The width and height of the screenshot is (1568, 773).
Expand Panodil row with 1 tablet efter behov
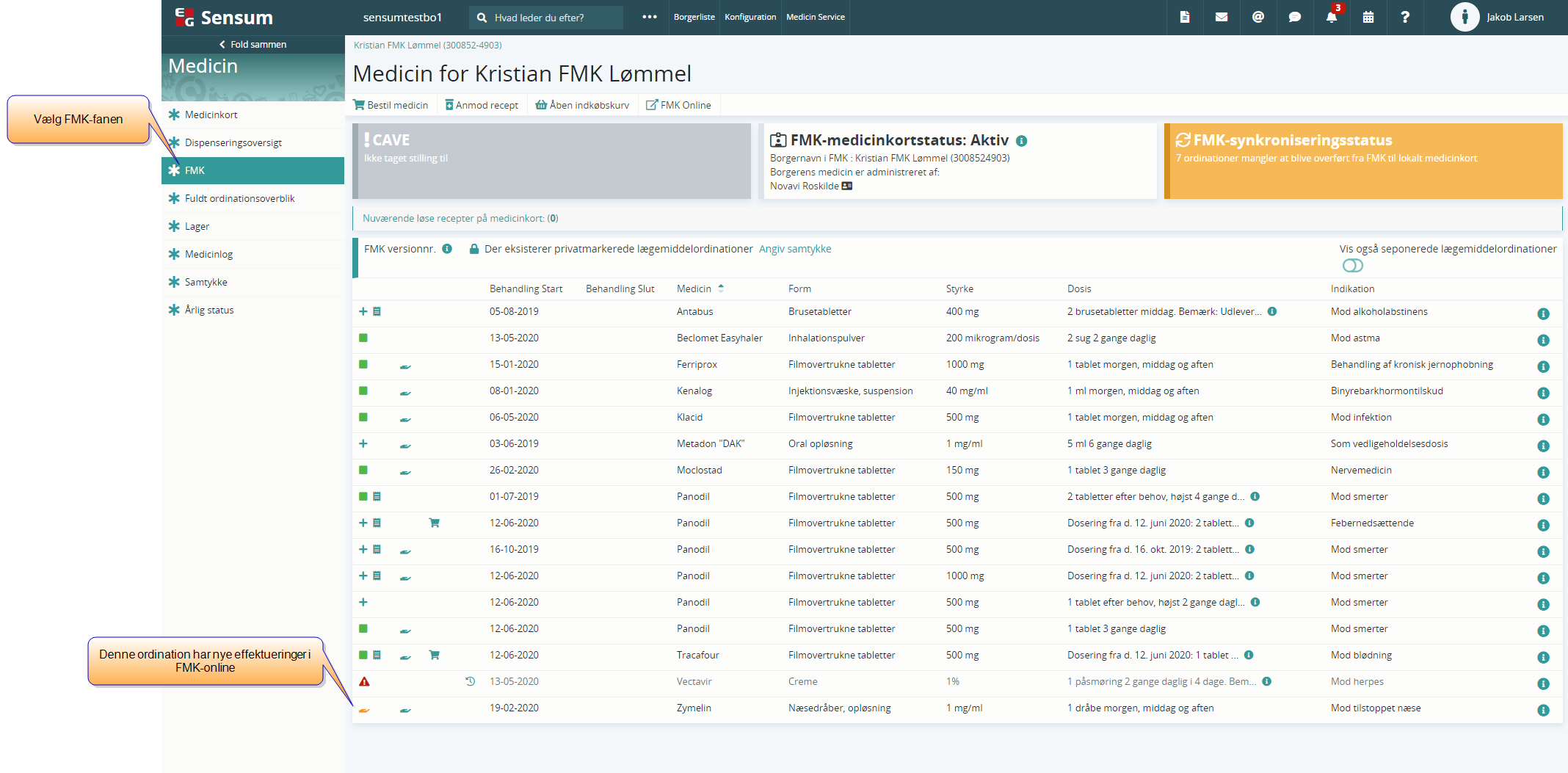pyautogui.click(x=363, y=602)
